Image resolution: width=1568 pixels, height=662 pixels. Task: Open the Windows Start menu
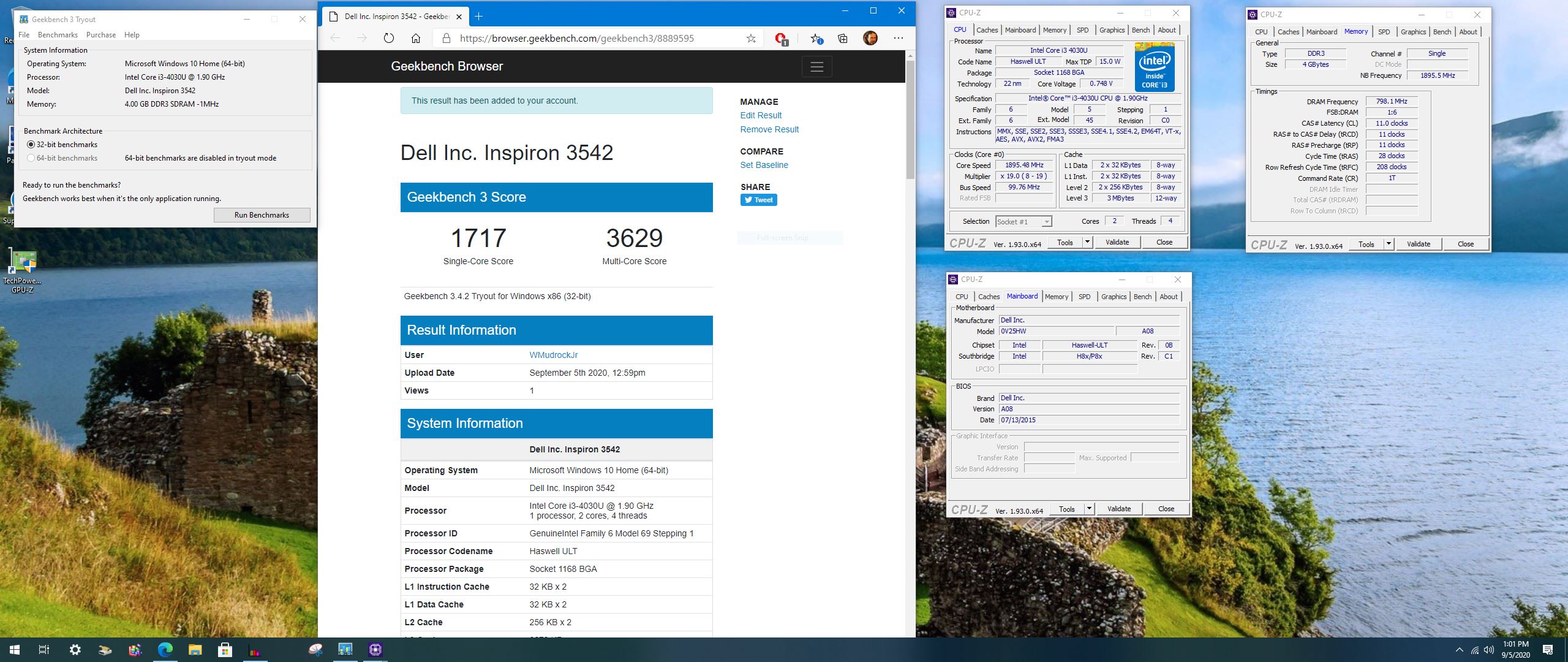coord(15,650)
